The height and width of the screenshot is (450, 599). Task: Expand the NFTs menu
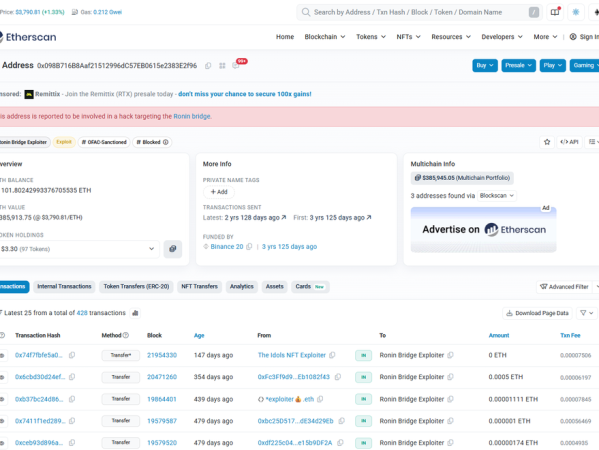[408, 37]
